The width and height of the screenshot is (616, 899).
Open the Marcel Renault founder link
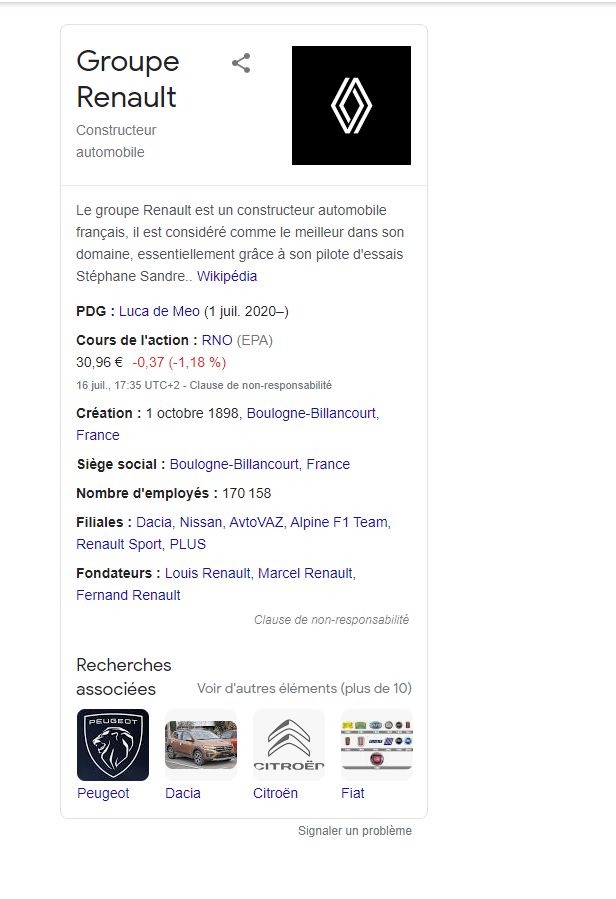(306, 573)
